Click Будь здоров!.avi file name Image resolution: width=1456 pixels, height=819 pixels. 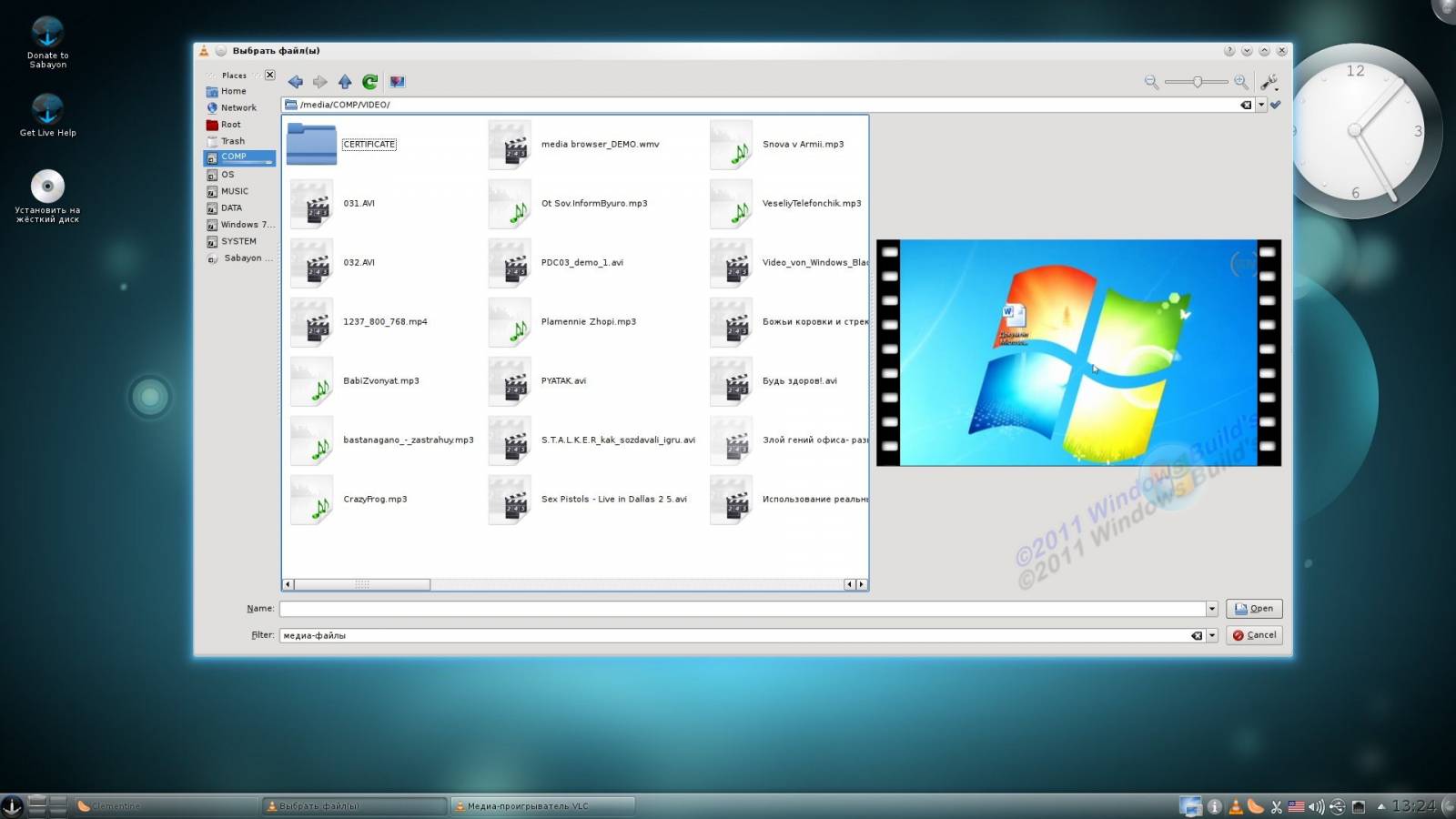pyautogui.click(x=799, y=380)
